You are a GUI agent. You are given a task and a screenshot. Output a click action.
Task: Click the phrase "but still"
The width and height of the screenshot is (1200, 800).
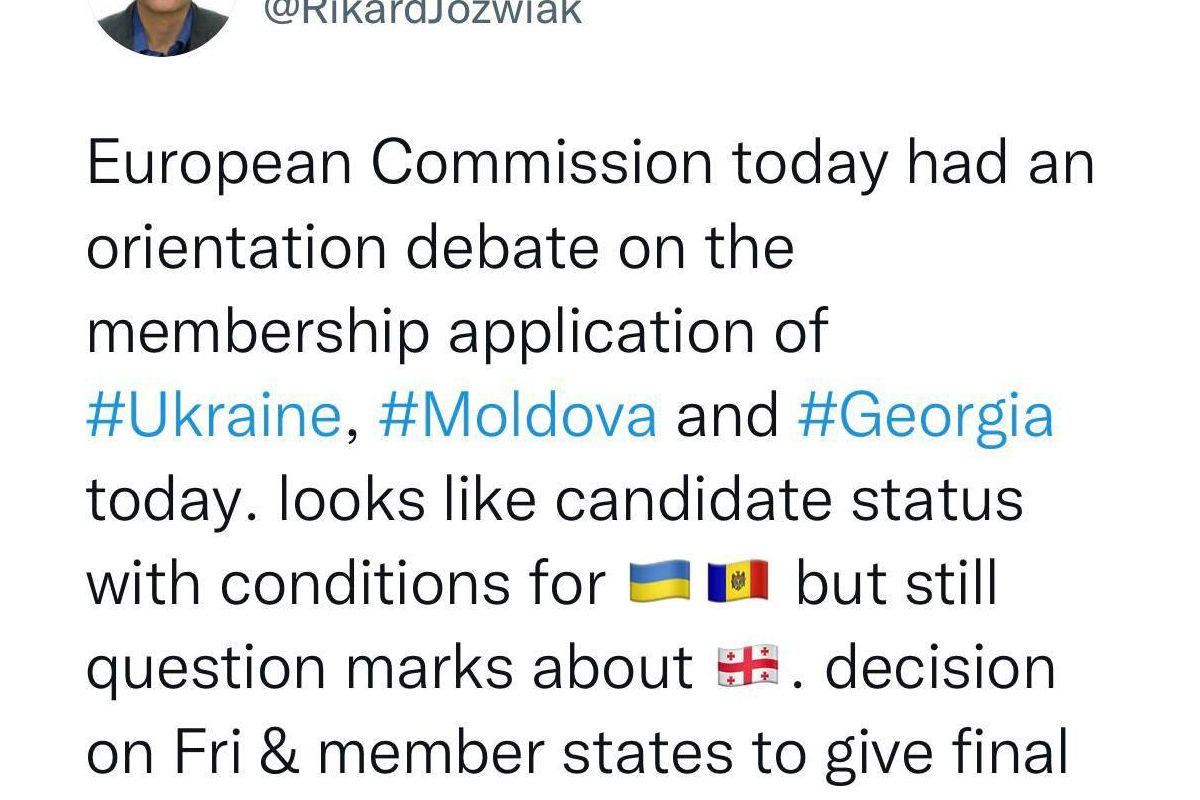(896, 583)
